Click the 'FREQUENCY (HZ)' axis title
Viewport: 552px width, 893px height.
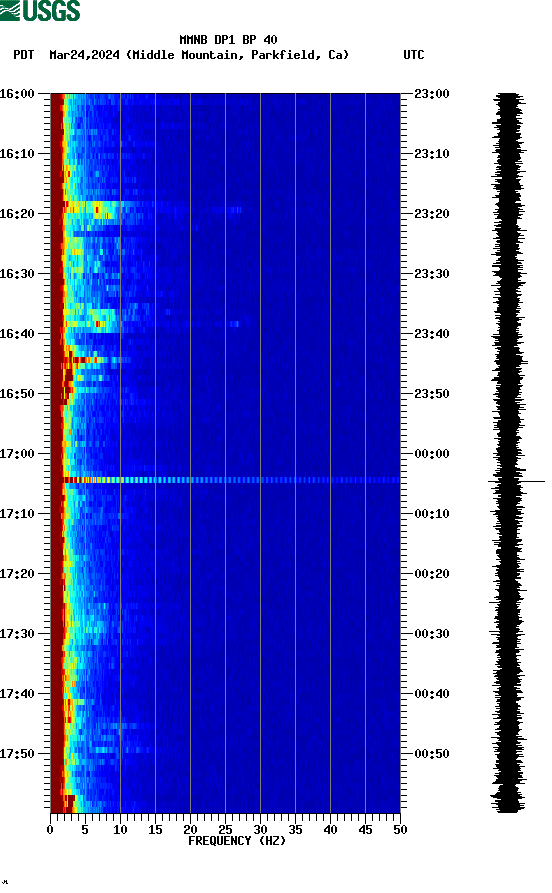(x=237, y=841)
